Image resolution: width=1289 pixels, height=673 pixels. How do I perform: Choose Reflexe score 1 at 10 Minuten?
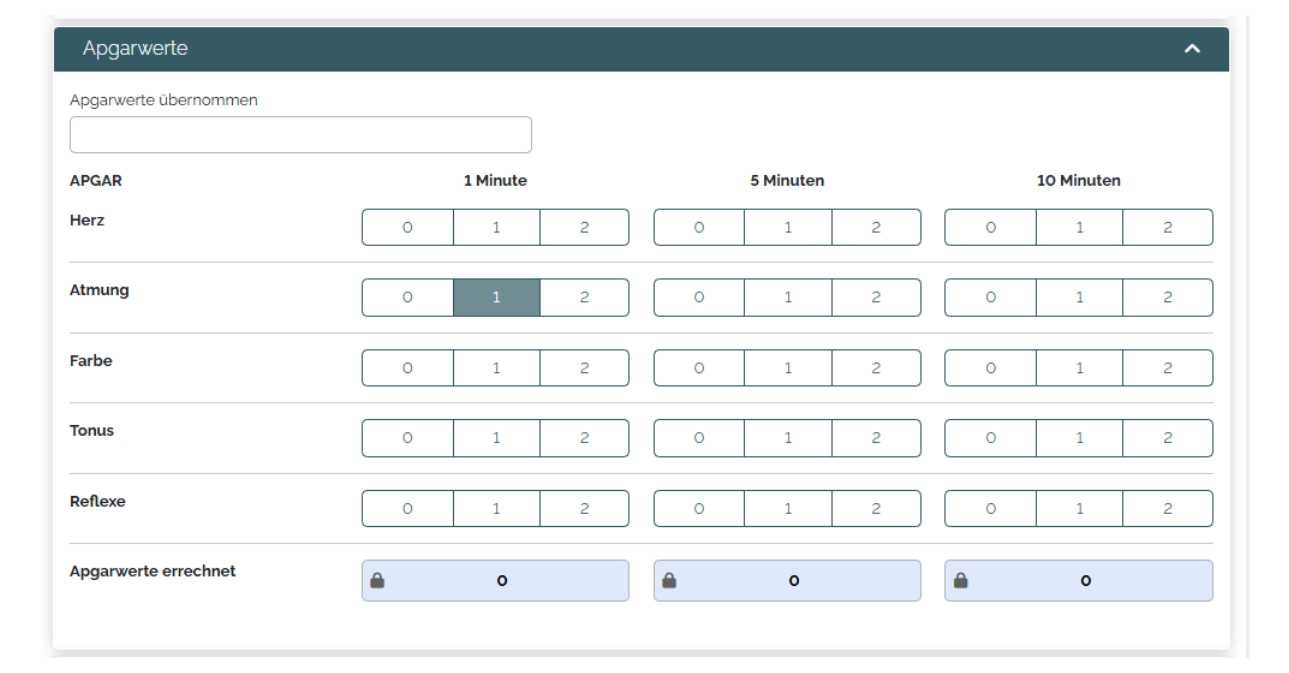pos(1078,509)
